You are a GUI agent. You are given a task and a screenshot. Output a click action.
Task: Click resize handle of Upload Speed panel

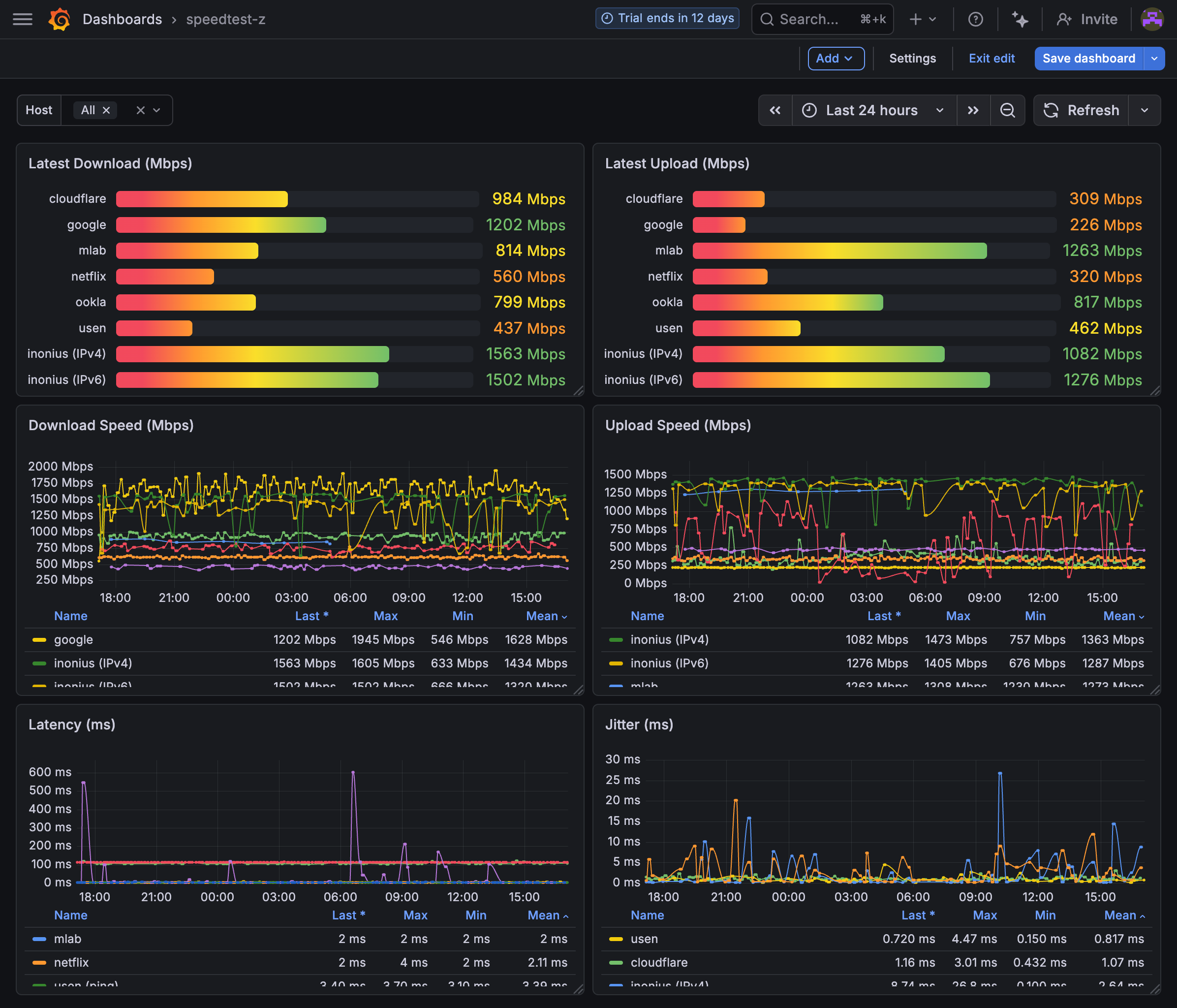[1155, 689]
